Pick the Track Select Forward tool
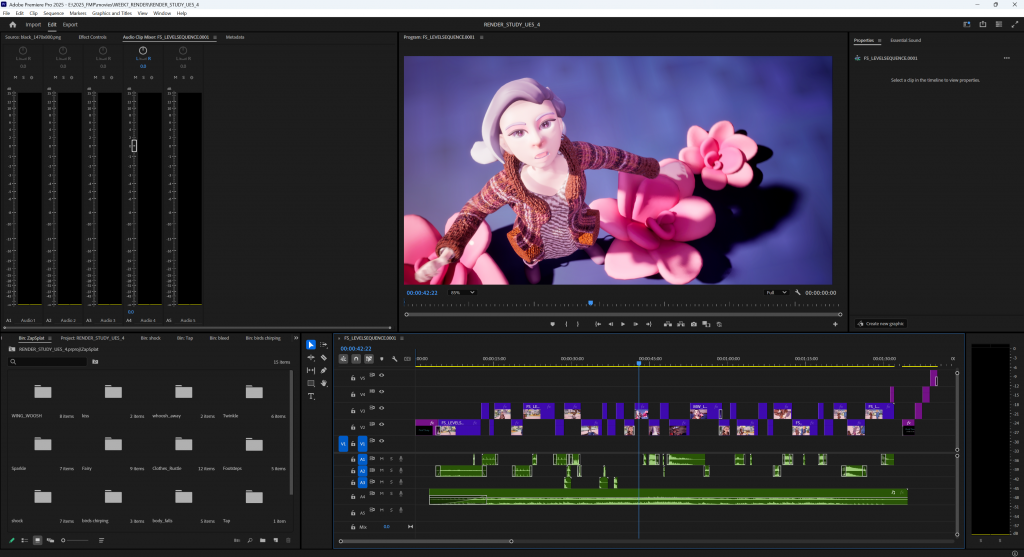The image size is (1024, 557). tap(324, 345)
